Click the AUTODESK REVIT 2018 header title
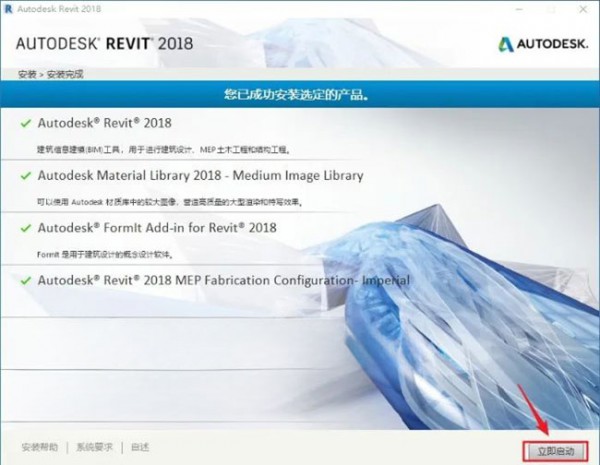The width and height of the screenshot is (600, 465). click(x=104, y=44)
